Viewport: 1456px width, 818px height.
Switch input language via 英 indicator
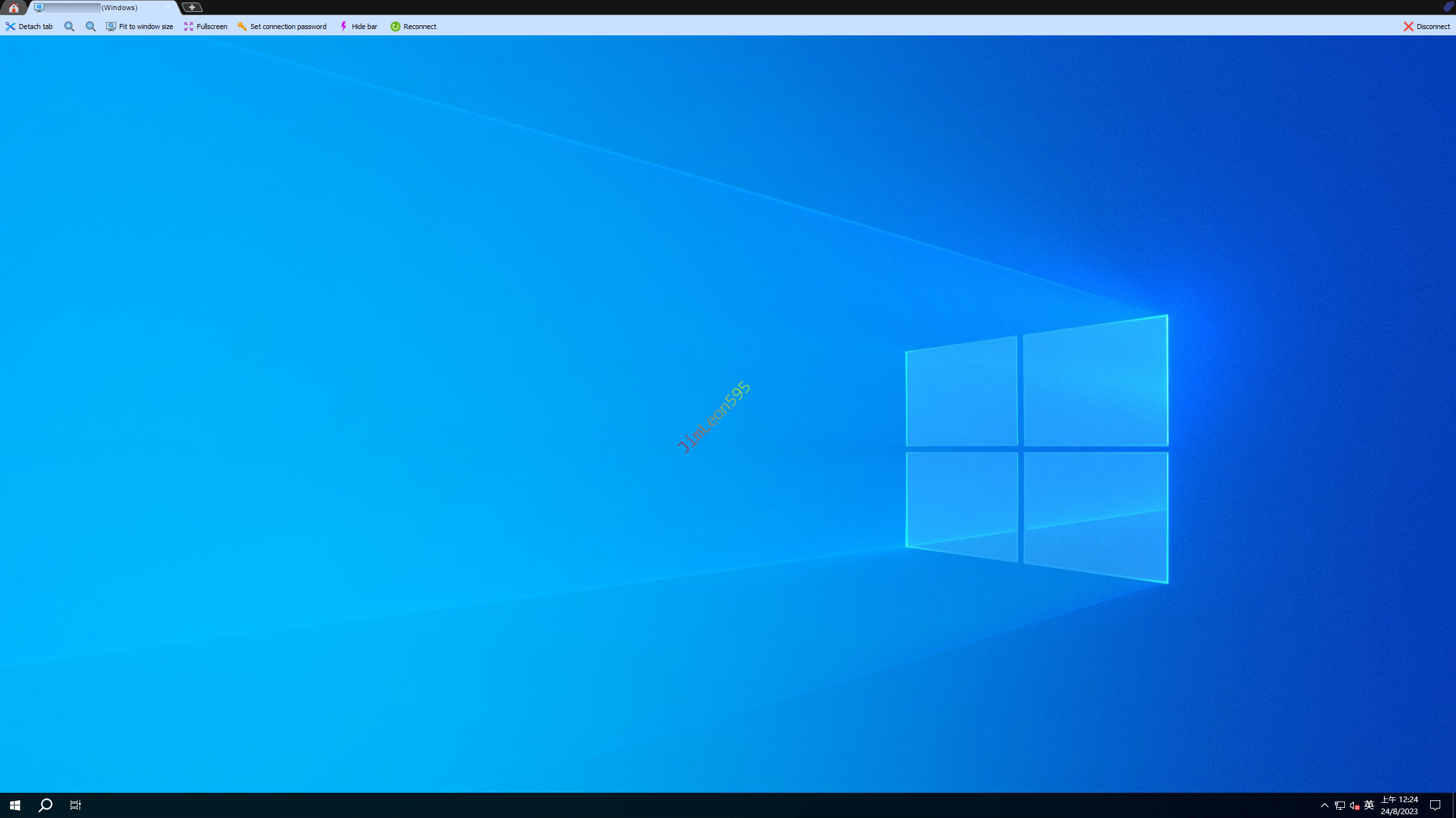pyautogui.click(x=1369, y=805)
